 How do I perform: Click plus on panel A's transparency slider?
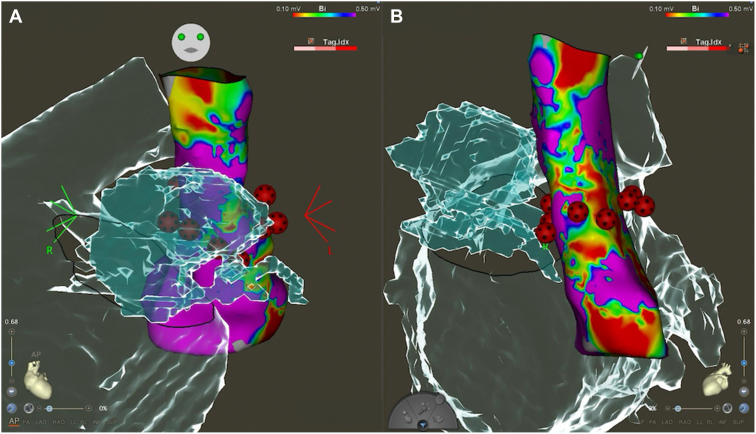pyautogui.click(x=88, y=408)
